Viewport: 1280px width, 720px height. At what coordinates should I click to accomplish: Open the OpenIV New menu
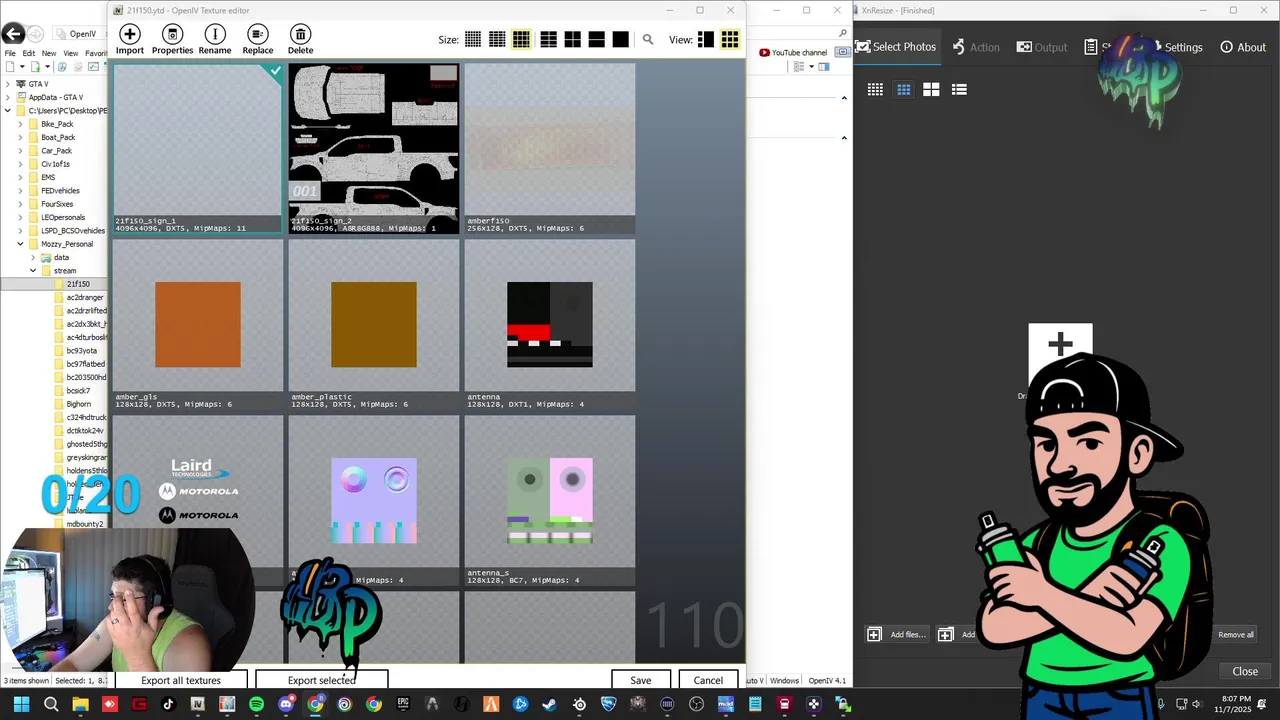(x=49, y=53)
